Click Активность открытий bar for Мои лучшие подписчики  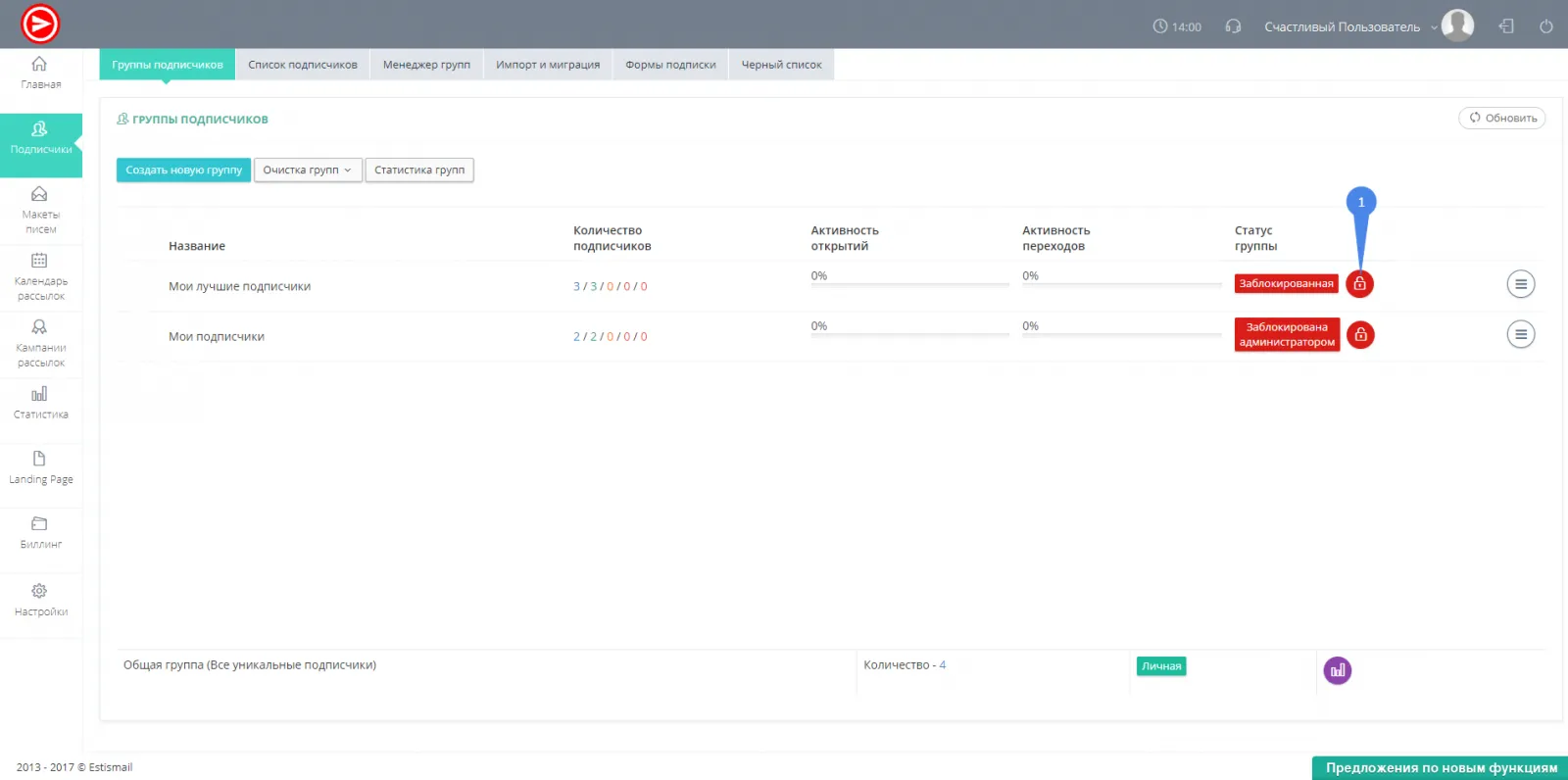[909, 283]
